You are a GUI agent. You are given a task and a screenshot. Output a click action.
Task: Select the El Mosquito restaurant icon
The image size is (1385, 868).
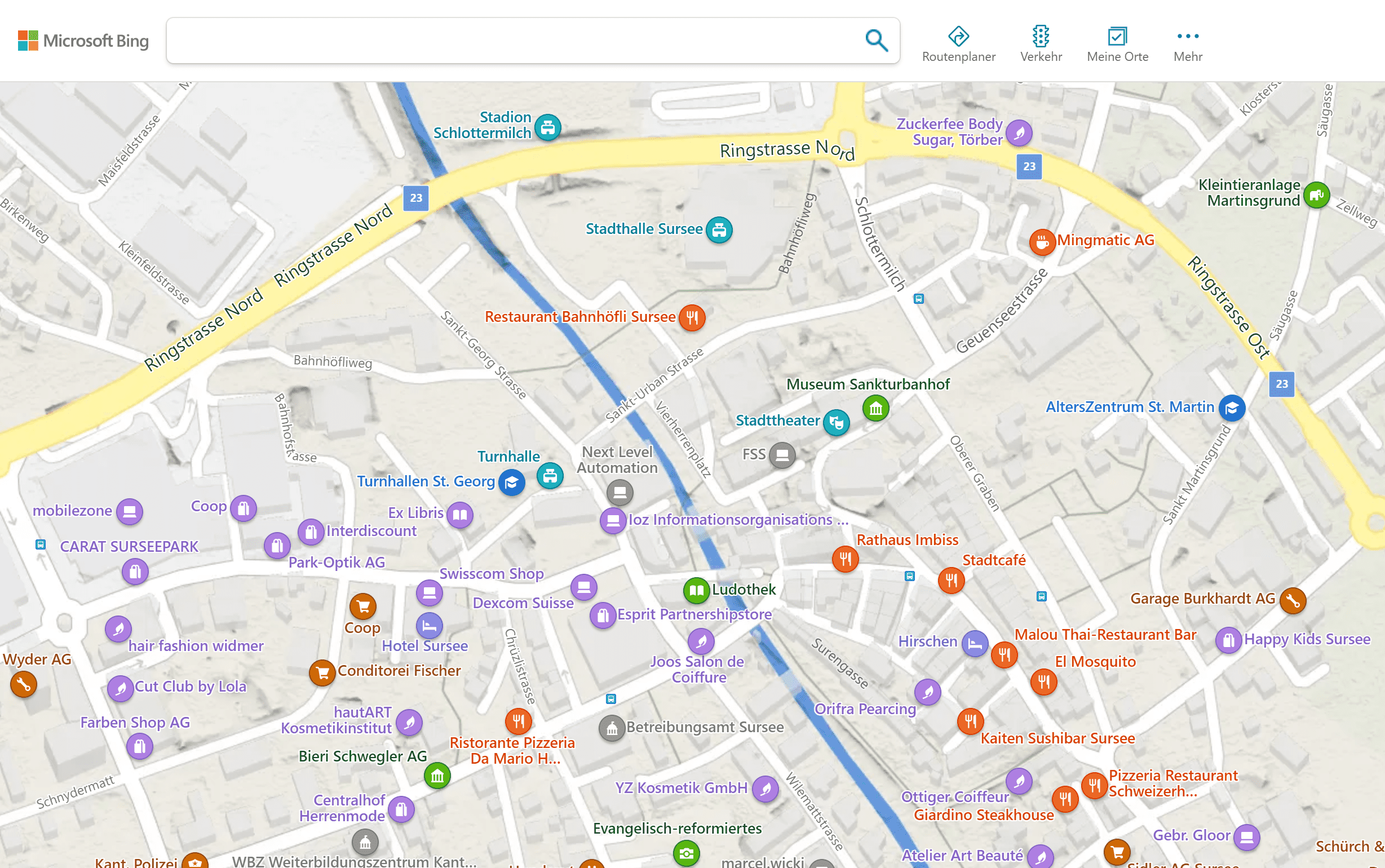click(1043, 682)
